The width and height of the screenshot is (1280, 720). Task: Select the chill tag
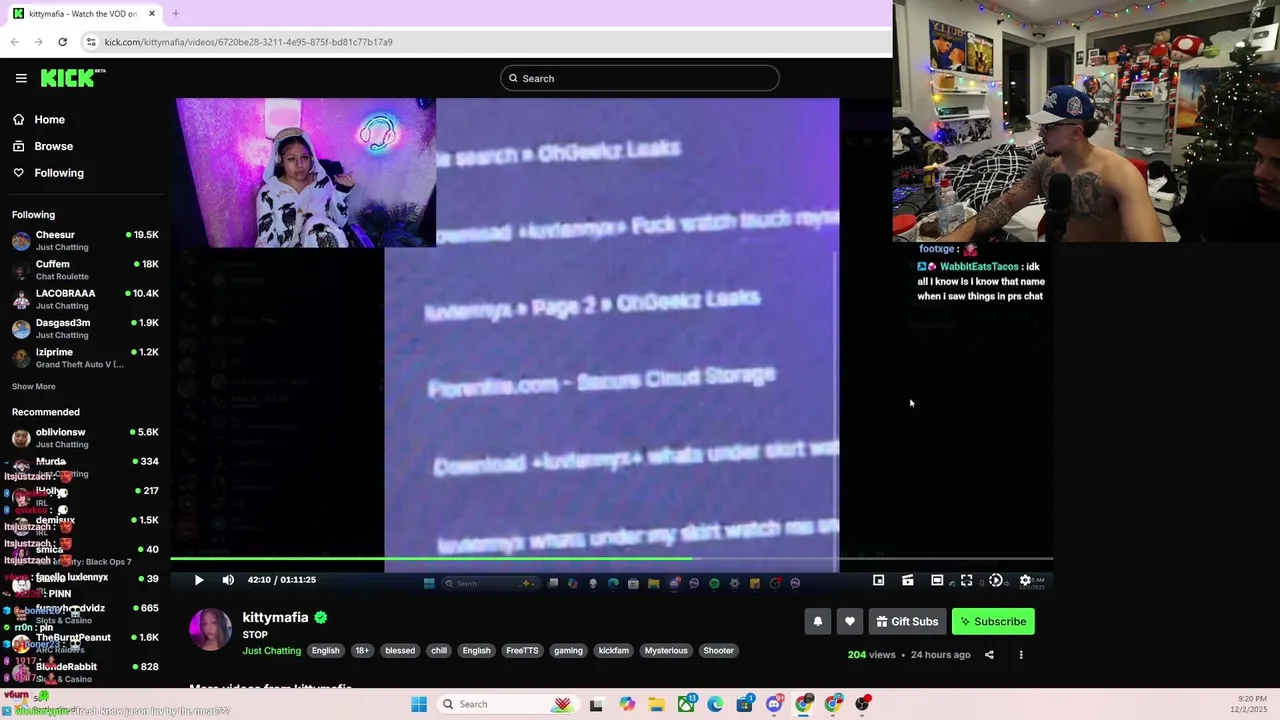coord(439,651)
